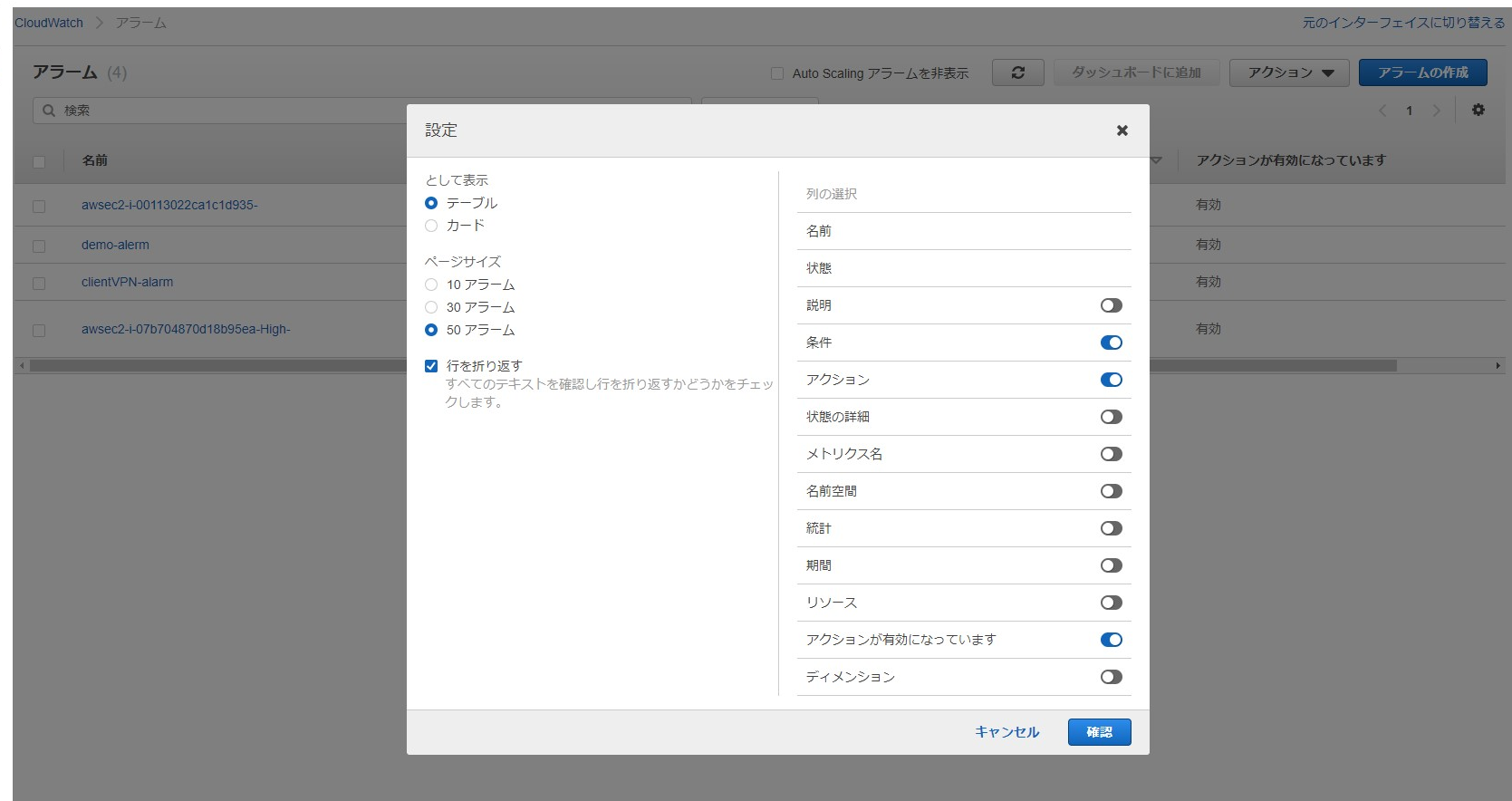This screenshot has width=1512, height=801.
Task: Select カード display option
Action: [431, 226]
